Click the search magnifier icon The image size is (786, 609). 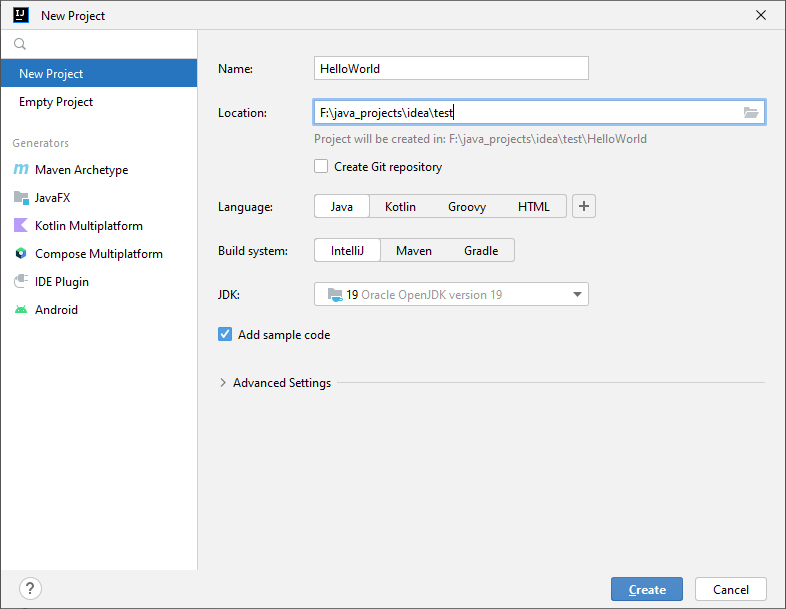pyautogui.click(x=20, y=44)
